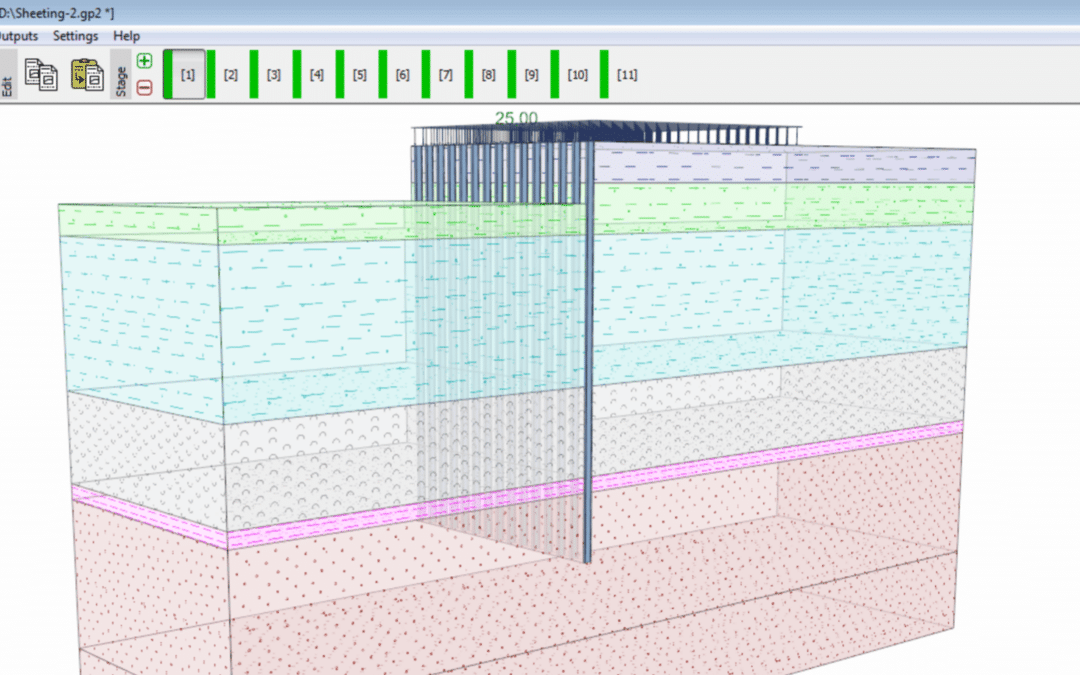This screenshot has height=675, width=1080.
Task: Open the last stage [11]
Action: [627, 75]
